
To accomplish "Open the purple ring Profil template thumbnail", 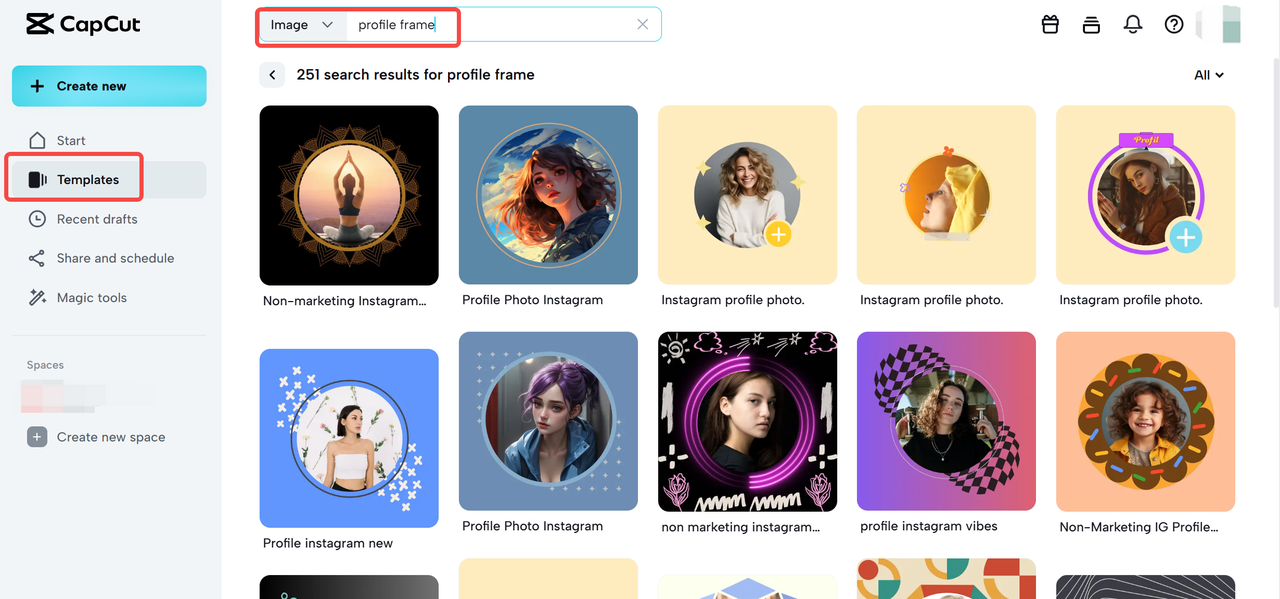I will coord(1145,195).
